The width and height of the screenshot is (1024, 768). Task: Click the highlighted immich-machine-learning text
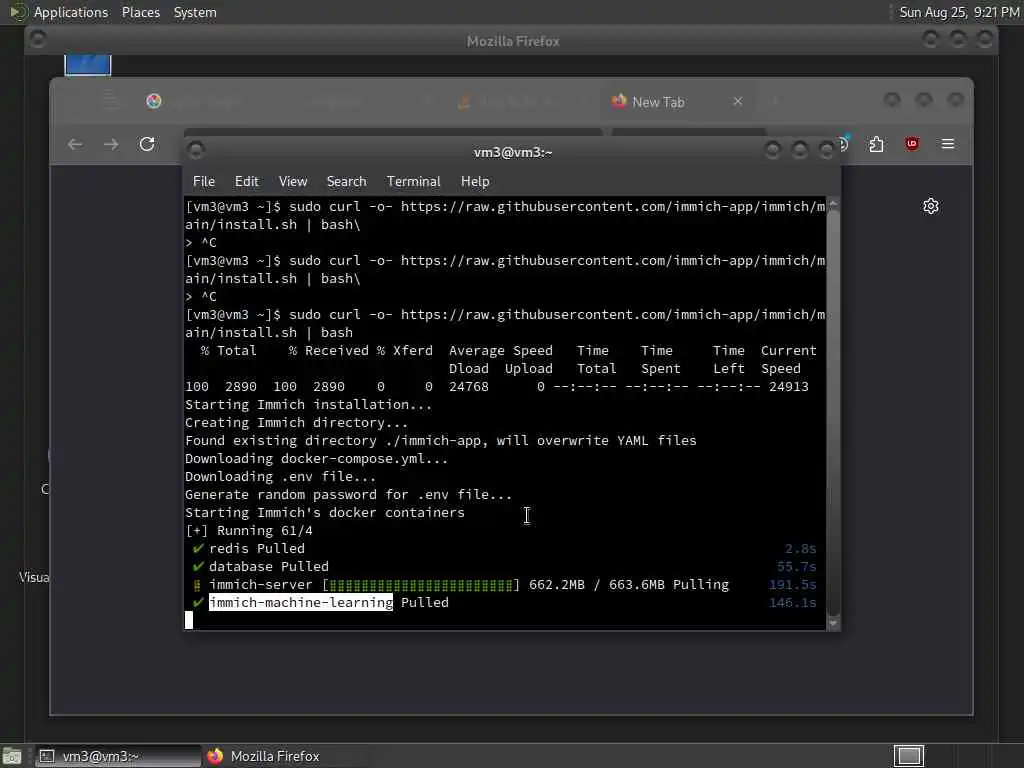click(300, 602)
